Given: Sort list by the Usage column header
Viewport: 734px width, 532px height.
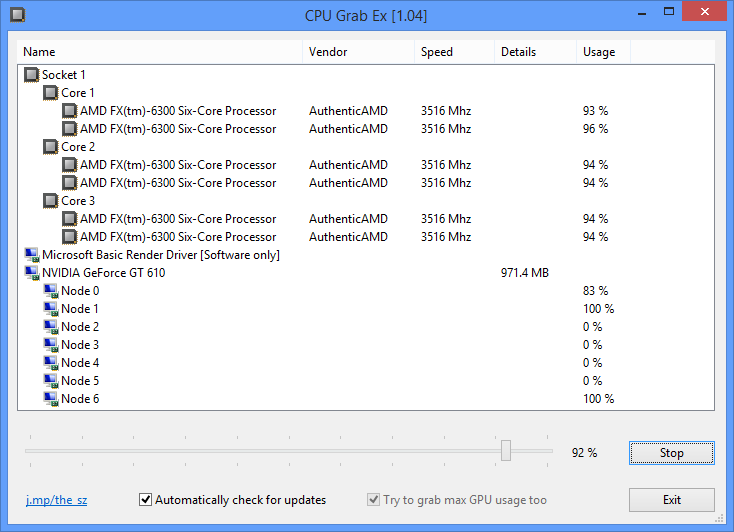Looking at the screenshot, I should point(603,52).
